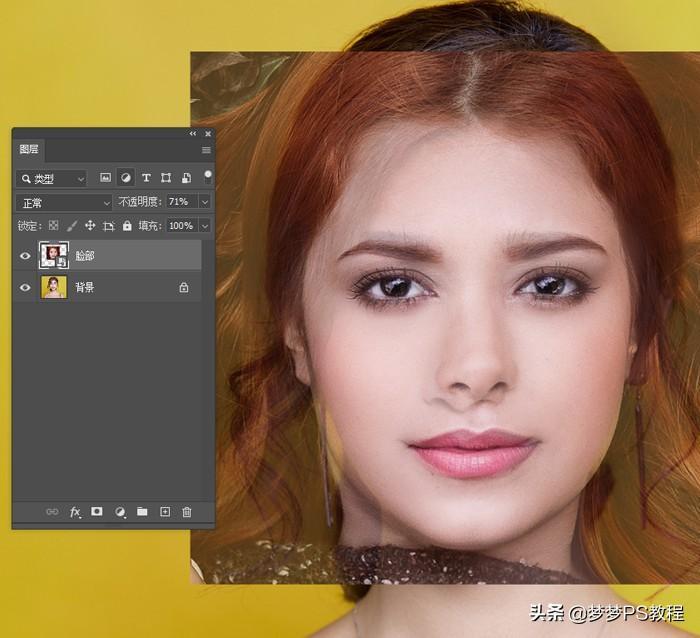700x638 pixels.
Task: Open the 图层 panel flyout menu
Action: (x=206, y=150)
